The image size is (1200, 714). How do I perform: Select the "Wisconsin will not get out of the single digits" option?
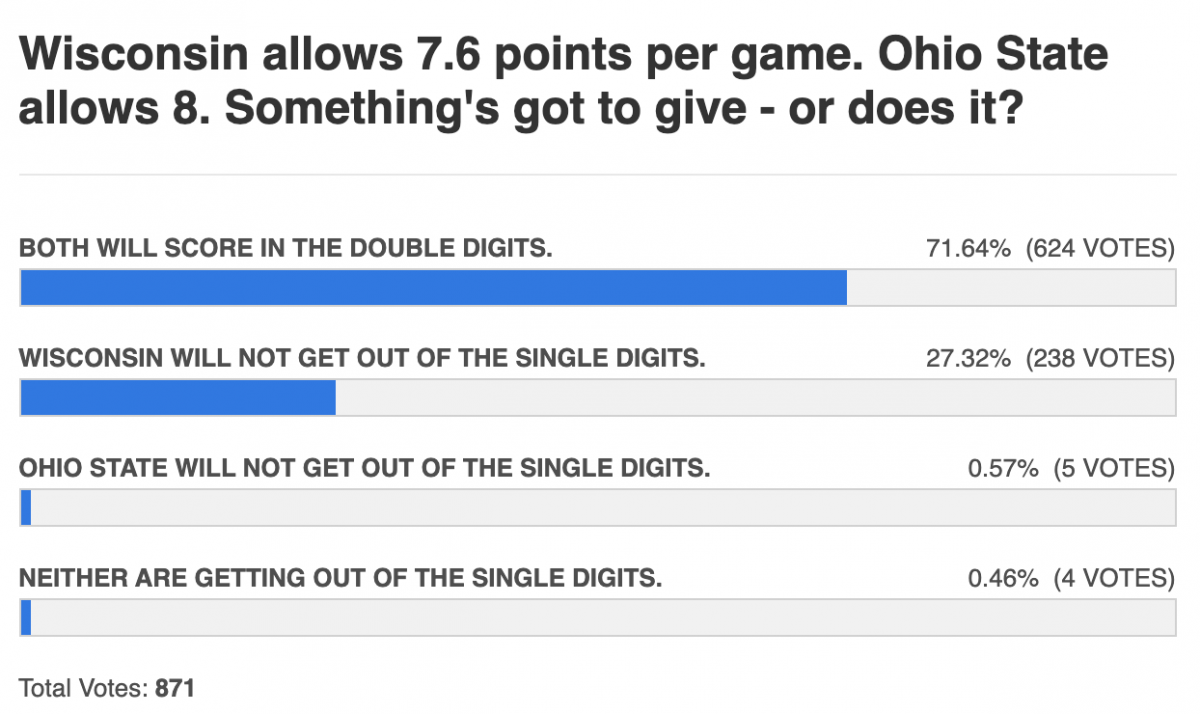(x=362, y=357)
